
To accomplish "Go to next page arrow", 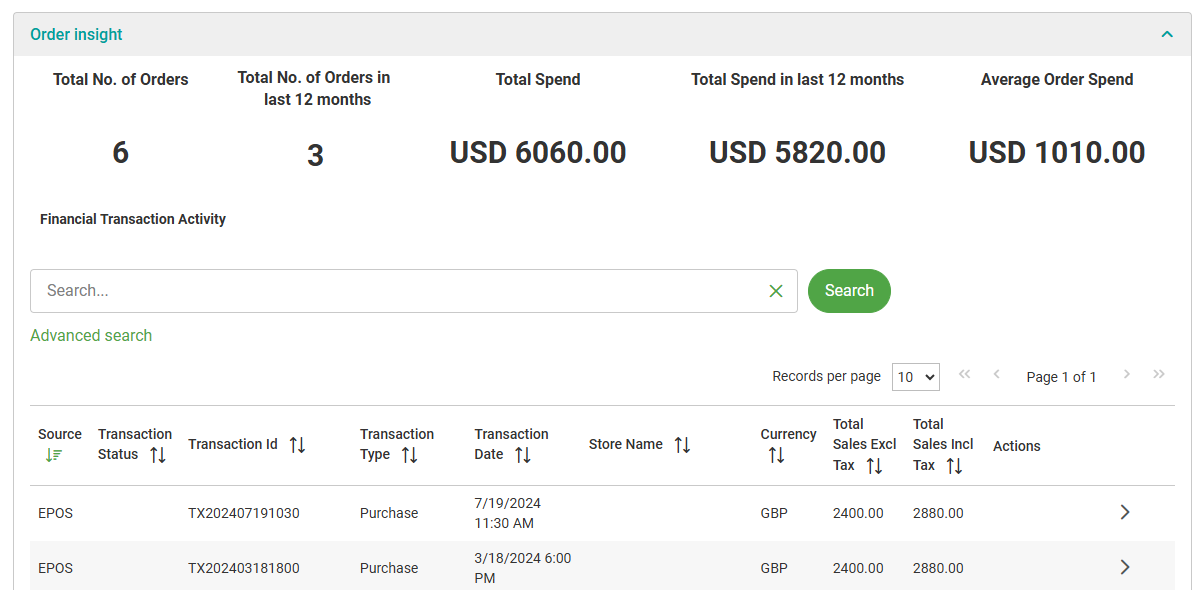I will pyautogui.click(x=1127, y=375).
